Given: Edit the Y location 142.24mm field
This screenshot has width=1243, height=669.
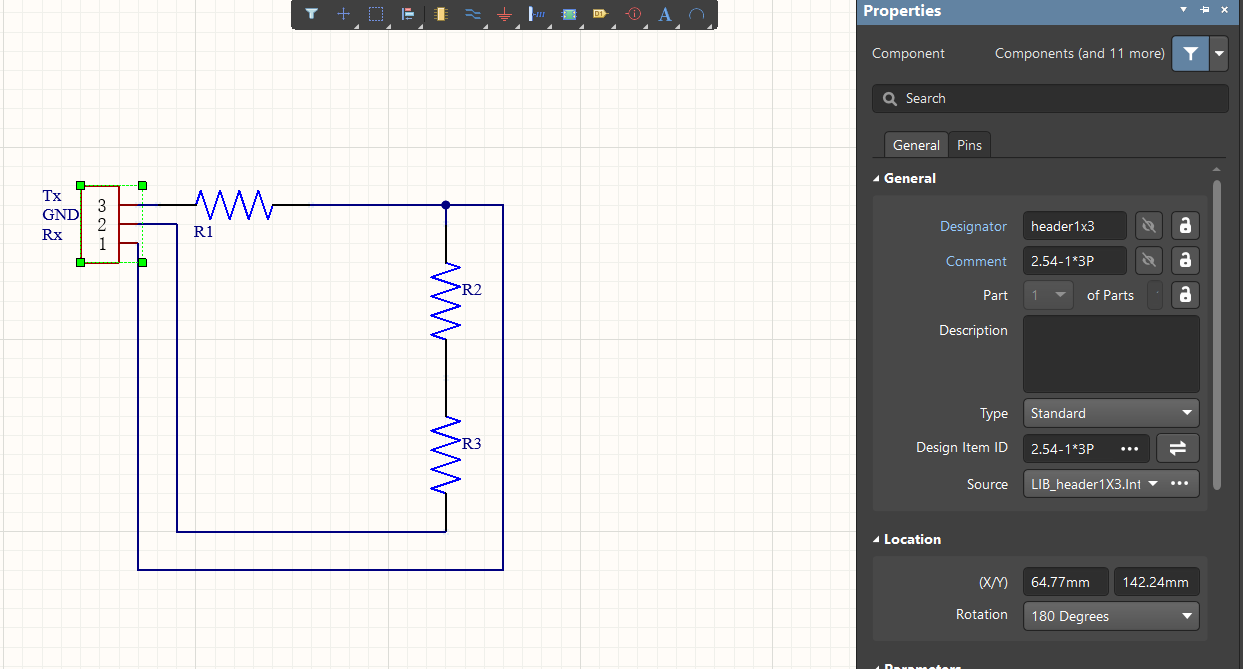Looking at the screenshot, I should [x=1157, y=582].
